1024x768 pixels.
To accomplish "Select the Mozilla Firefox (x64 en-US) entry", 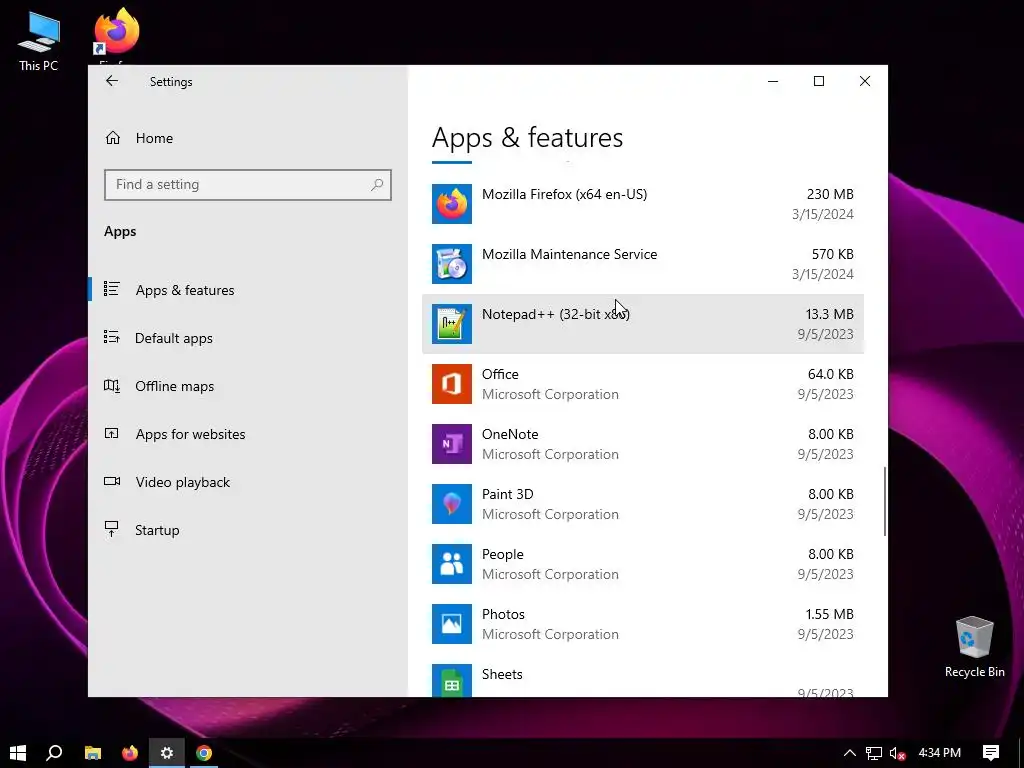I will pos(643,204).
